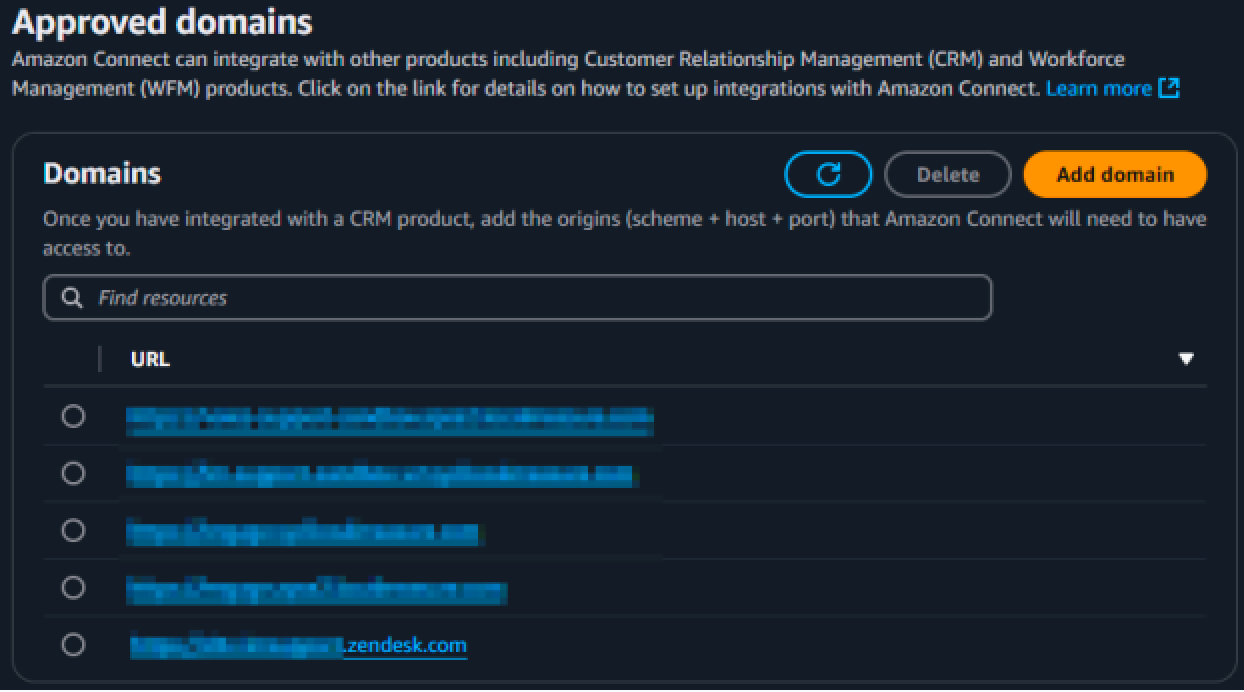The image size is (1244, 692).
Task: Select the radio button for the second domain row
Action: click(73, 473)
